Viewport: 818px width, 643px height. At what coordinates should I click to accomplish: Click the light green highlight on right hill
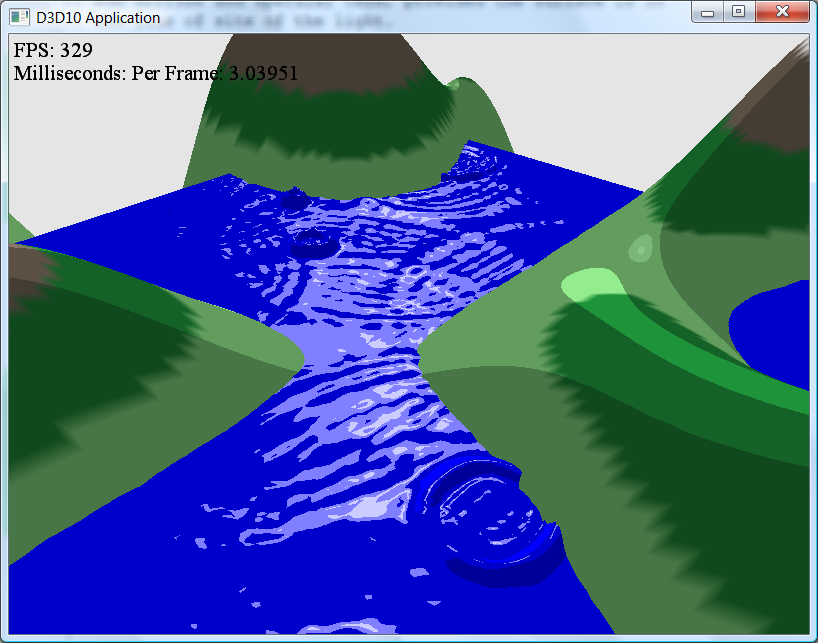[593, 287]
